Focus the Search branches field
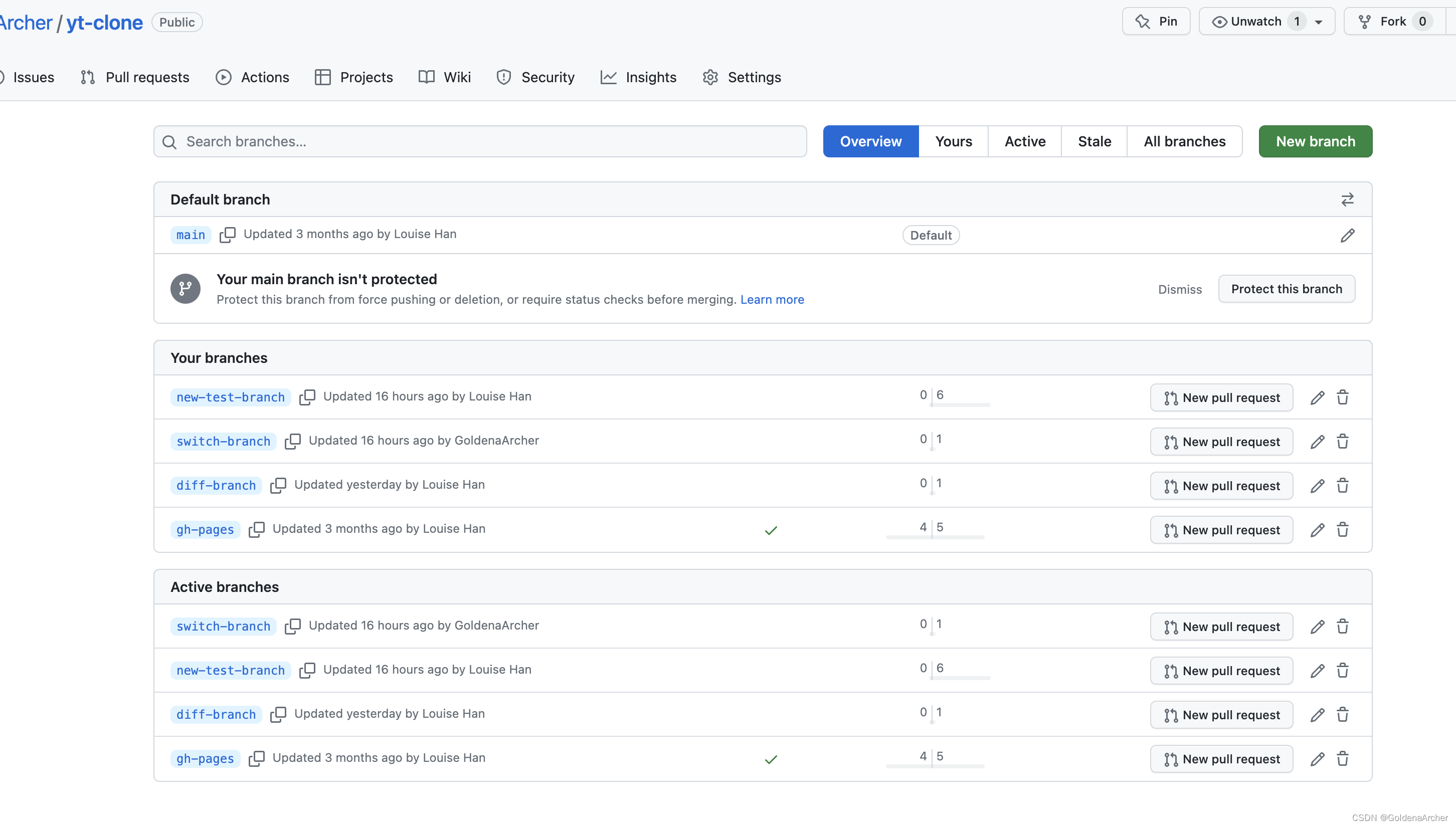 pos(480,141)
